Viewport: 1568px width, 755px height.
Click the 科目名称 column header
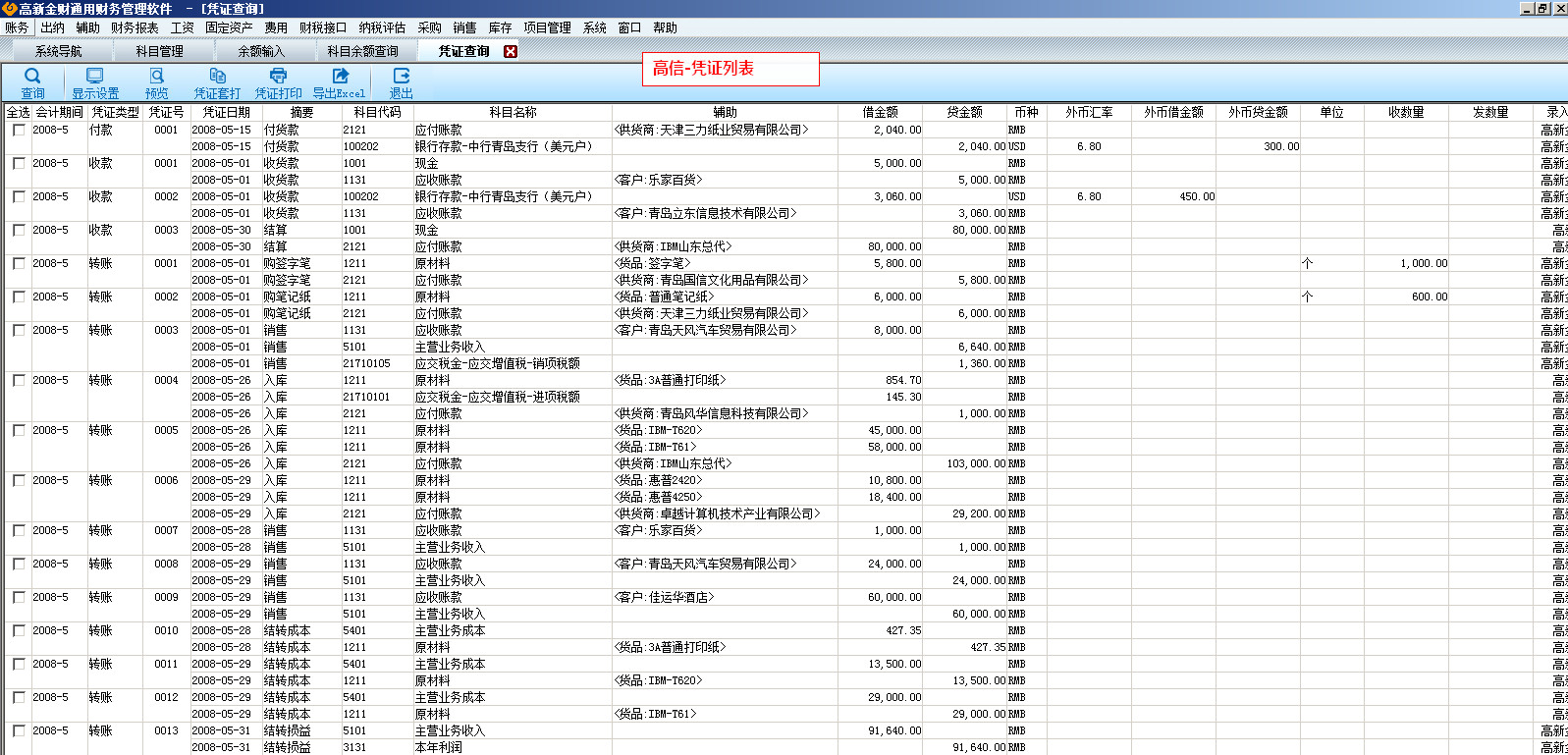(513, 112)
